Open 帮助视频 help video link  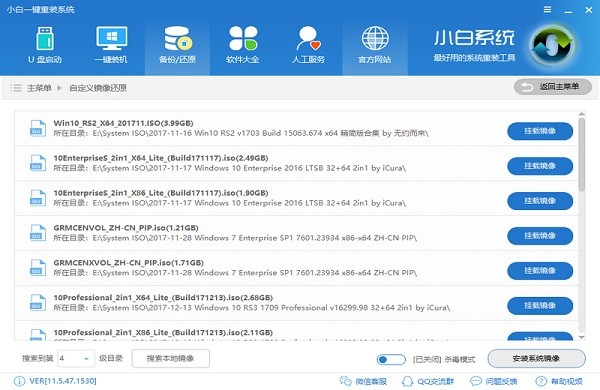pos(559,381)
